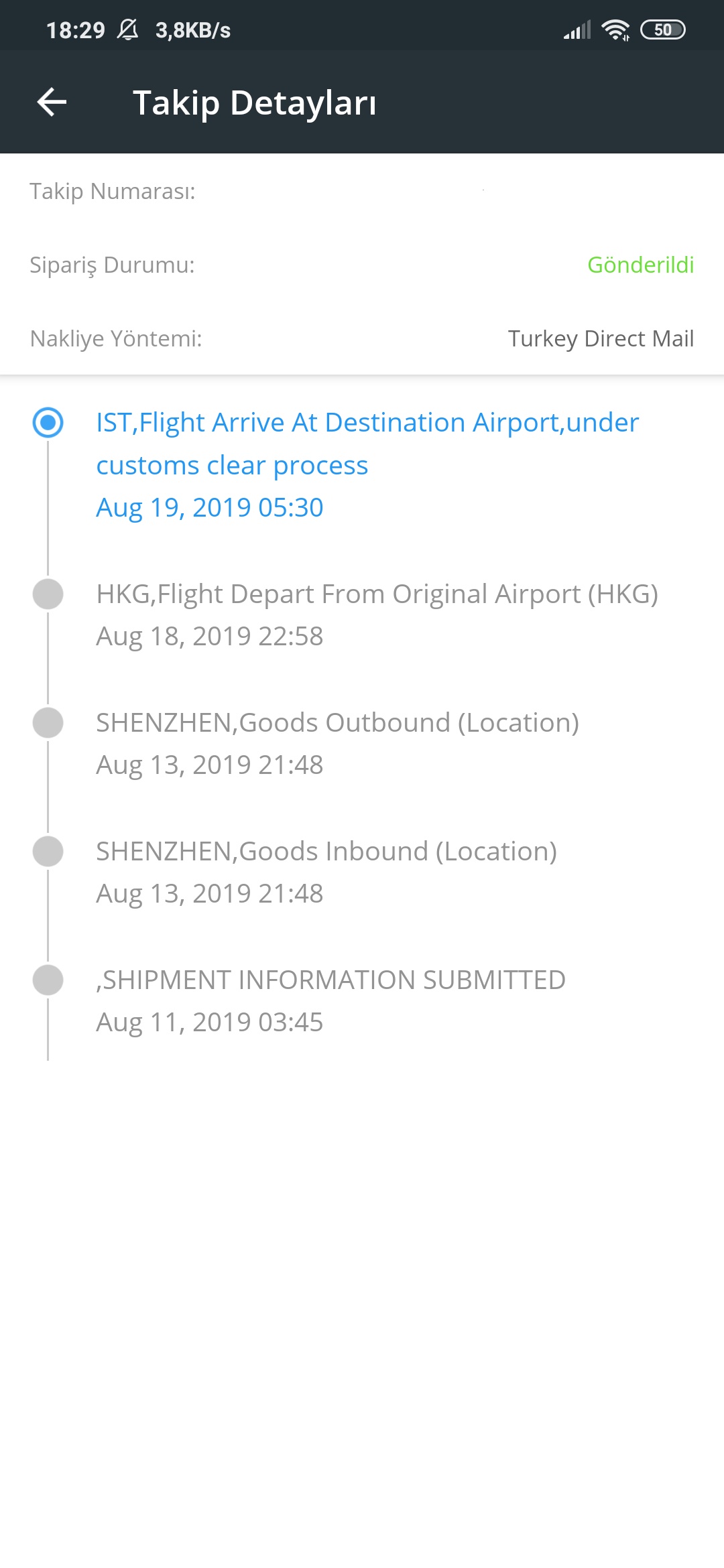Tap the battery level indicator
The height and width of the screenshot is (1568, 724).
tap(663, 29)
